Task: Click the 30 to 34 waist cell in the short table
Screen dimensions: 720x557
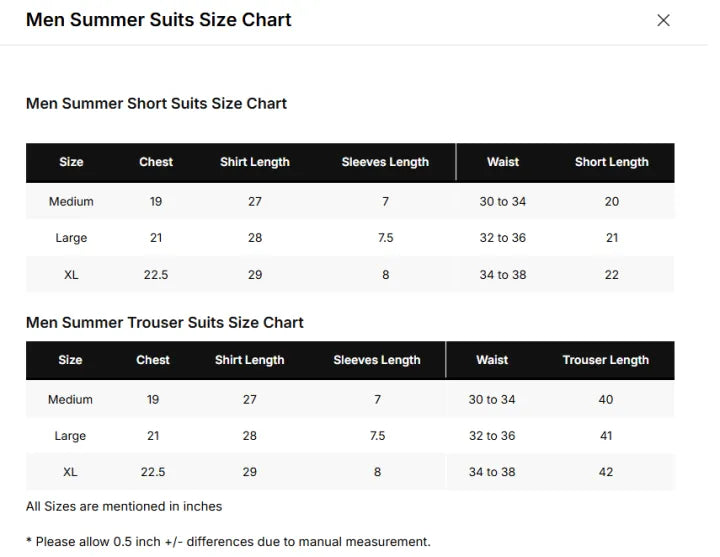Action: click(502, 201)
